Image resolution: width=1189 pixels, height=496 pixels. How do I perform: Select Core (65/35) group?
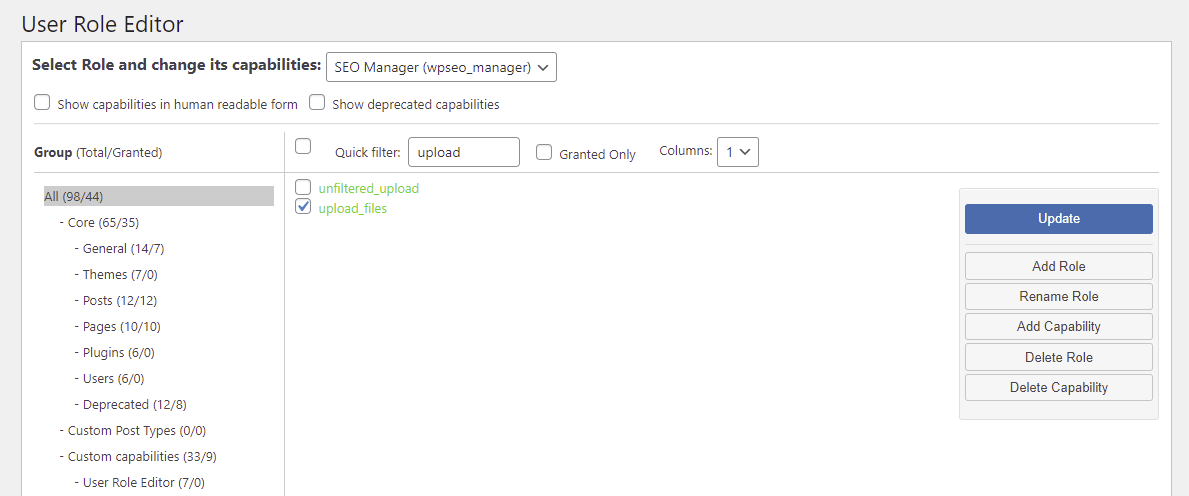click(103, 222)
